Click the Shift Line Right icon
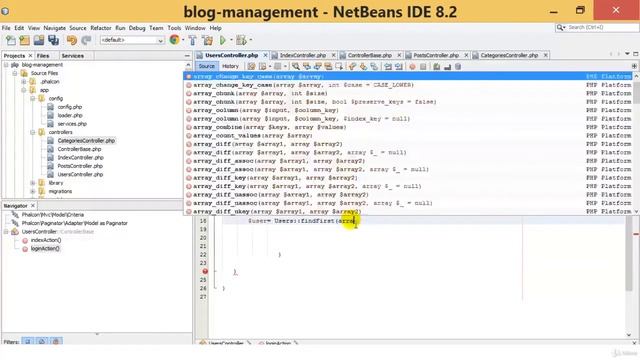 click(399, 66)
